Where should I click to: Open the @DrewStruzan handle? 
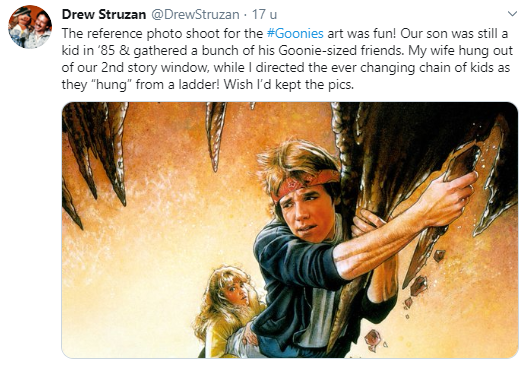click(195, 14)
